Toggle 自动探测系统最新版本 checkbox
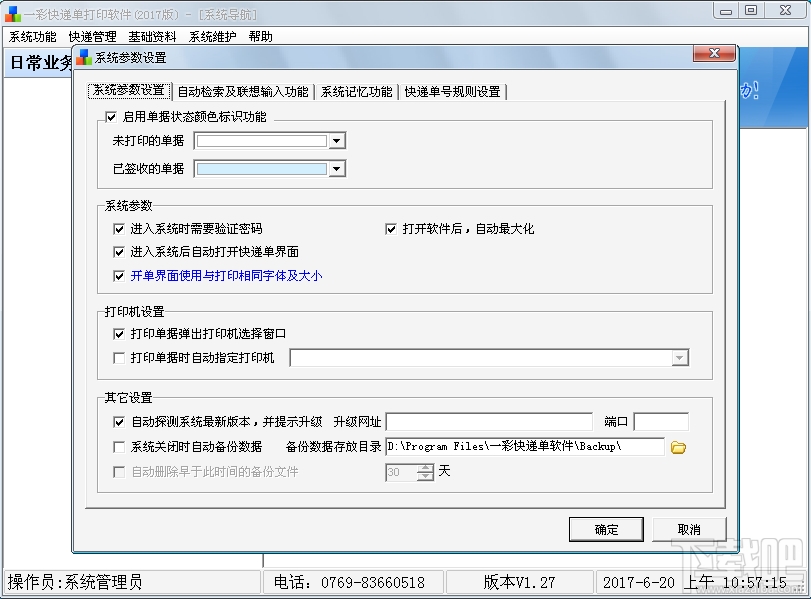811x599 pixels. point(119,422)
